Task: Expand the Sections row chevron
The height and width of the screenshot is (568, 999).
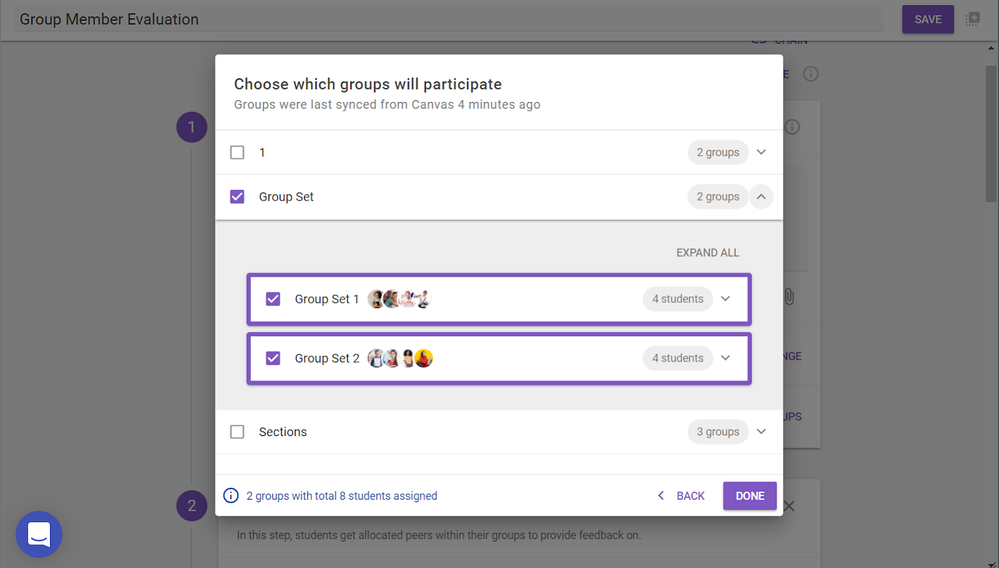Action: coord(761,432)
